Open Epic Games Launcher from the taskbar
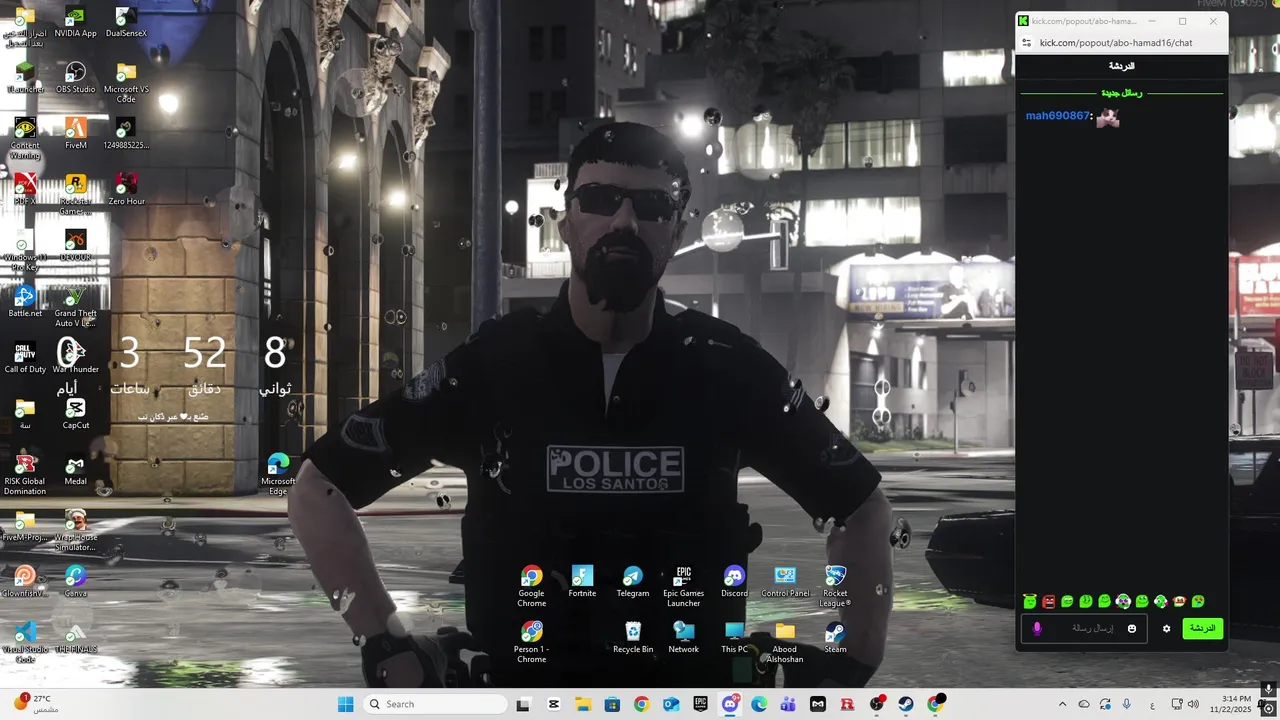1280x720 pixels. pos(700,704)
